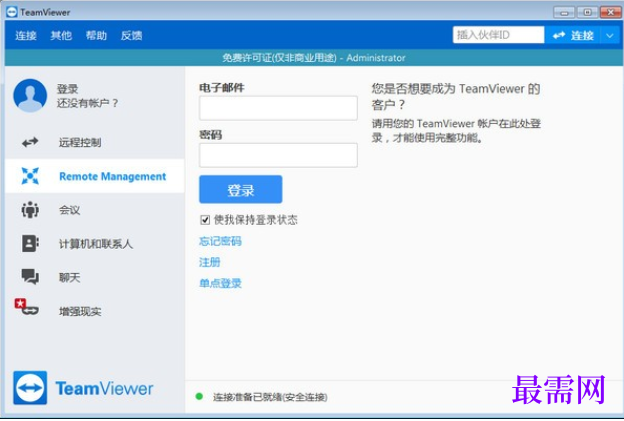
Task: Focus the 密码 password input field
Action: click(278, 155)
